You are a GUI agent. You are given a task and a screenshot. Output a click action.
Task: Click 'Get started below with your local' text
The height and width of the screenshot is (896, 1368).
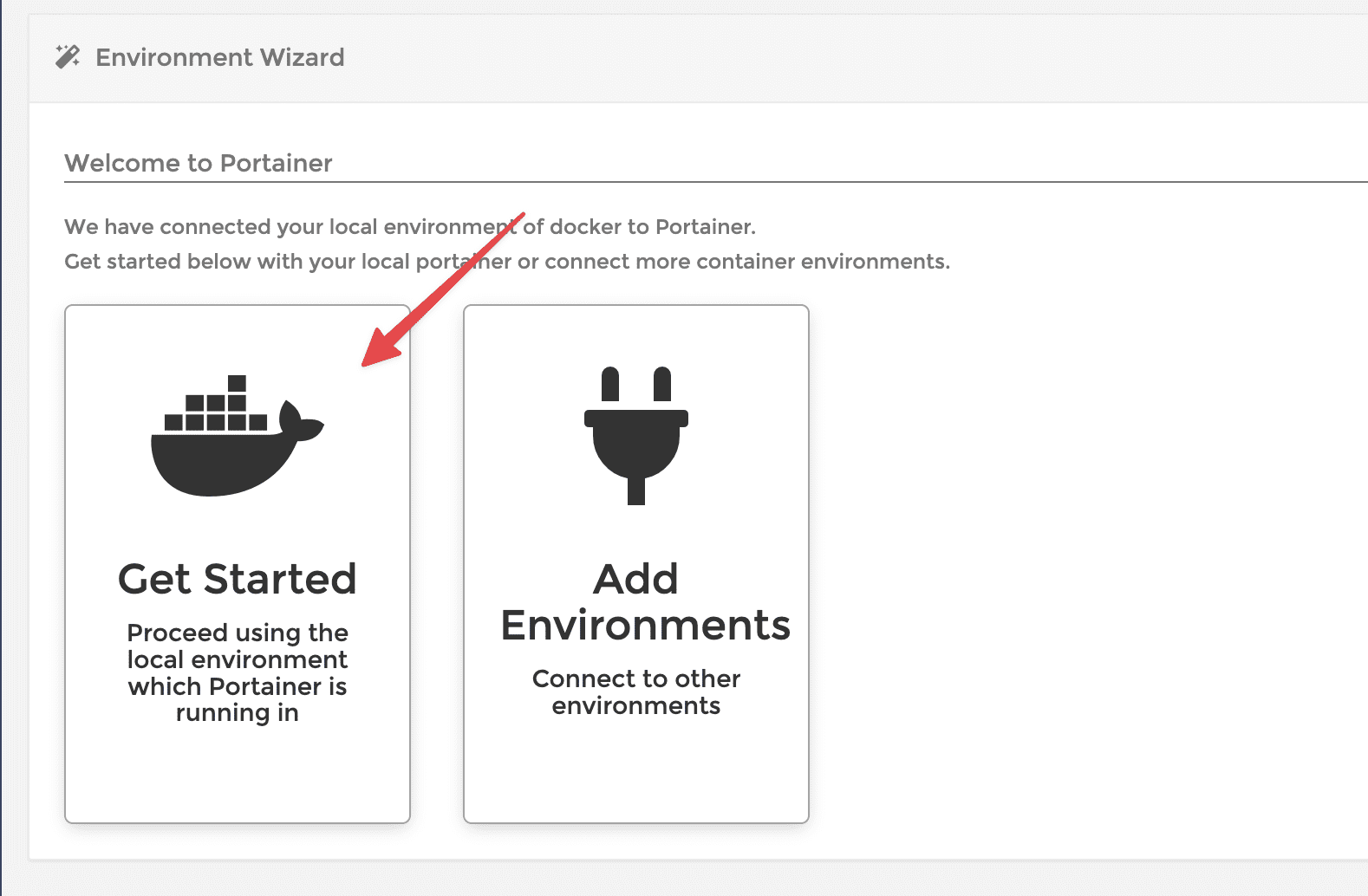pyautogui.click(x=507, y=262)
